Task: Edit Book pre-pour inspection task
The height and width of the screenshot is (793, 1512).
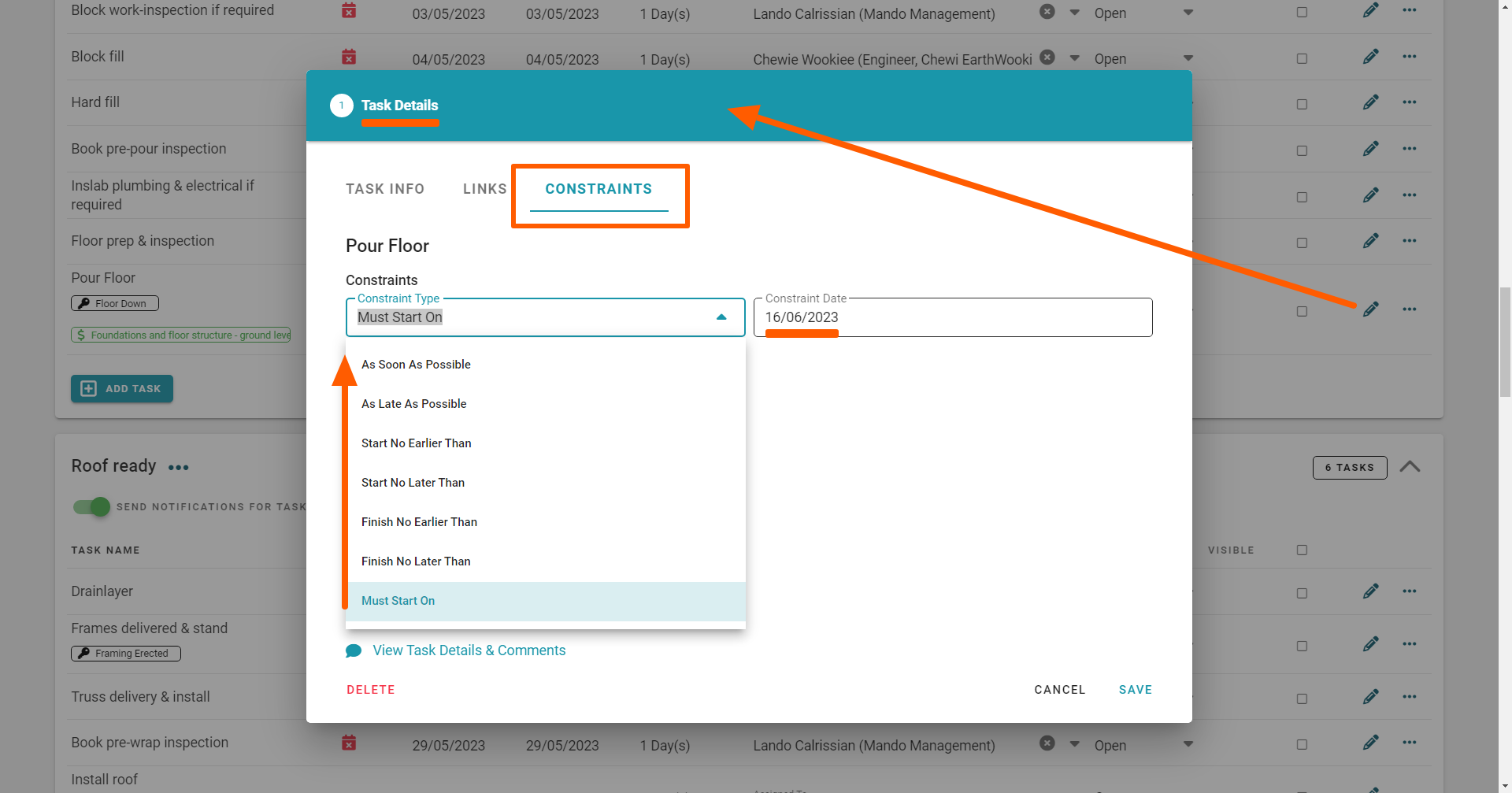Action: pyautogui.click(x=1371, y=149)
